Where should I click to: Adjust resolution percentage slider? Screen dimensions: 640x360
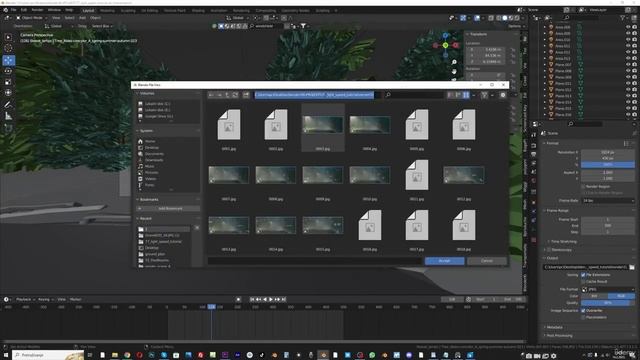[608, 164]
